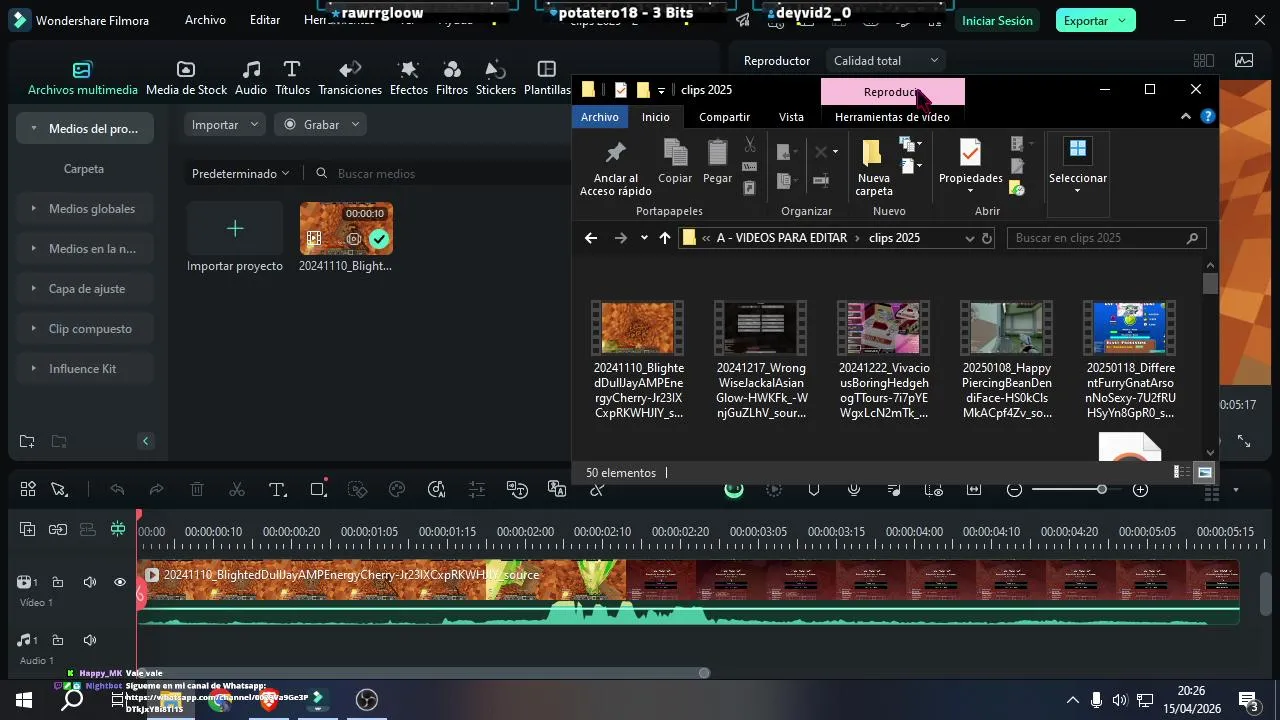Toggle the green circular button in timeline toolbar

[x=734, y=490]
